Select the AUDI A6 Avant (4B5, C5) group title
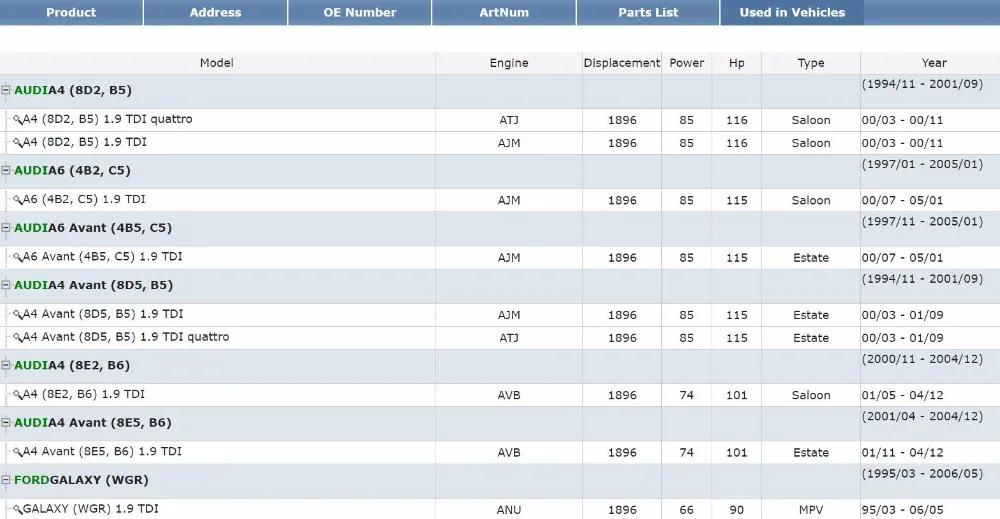Screen dimensions: 1000x519 93,228
